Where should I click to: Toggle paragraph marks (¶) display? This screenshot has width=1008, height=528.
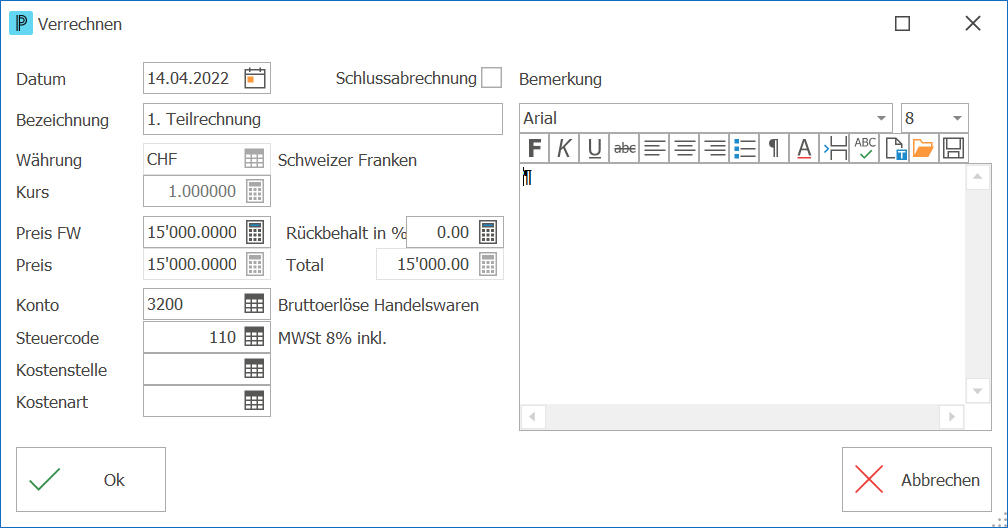774,149
